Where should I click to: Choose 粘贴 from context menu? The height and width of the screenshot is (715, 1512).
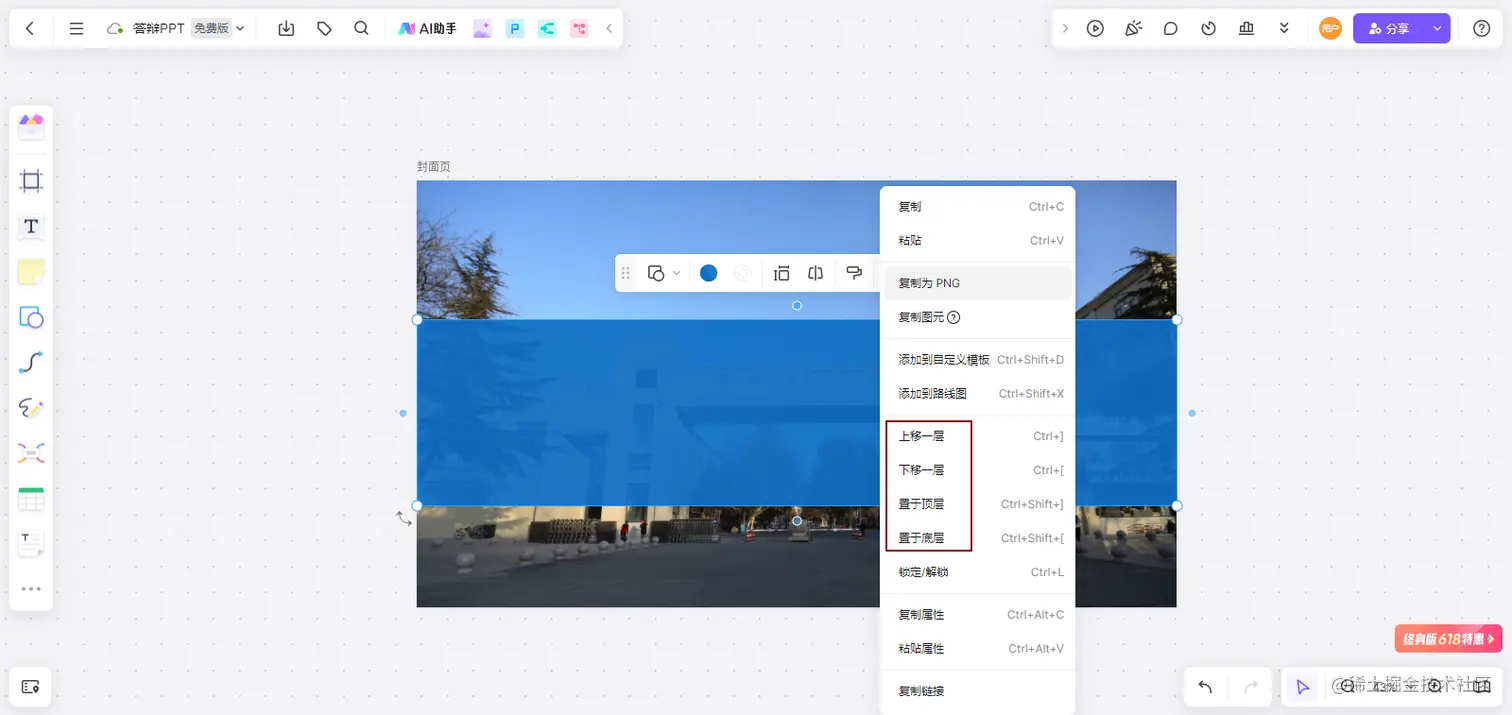pos(978,241)
